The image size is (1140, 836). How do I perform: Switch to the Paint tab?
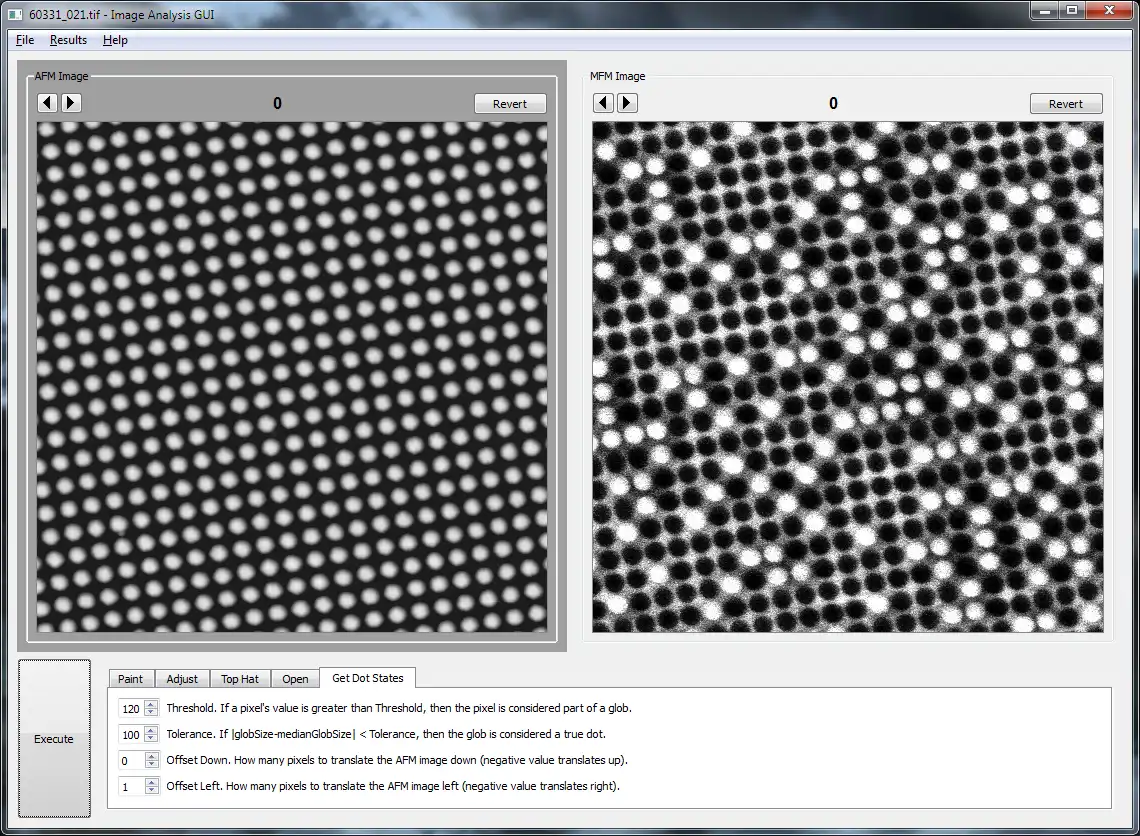click(130, 679)
